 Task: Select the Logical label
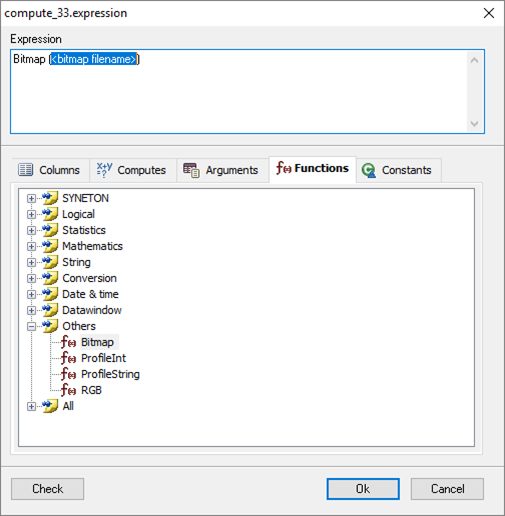coord(78,214)
